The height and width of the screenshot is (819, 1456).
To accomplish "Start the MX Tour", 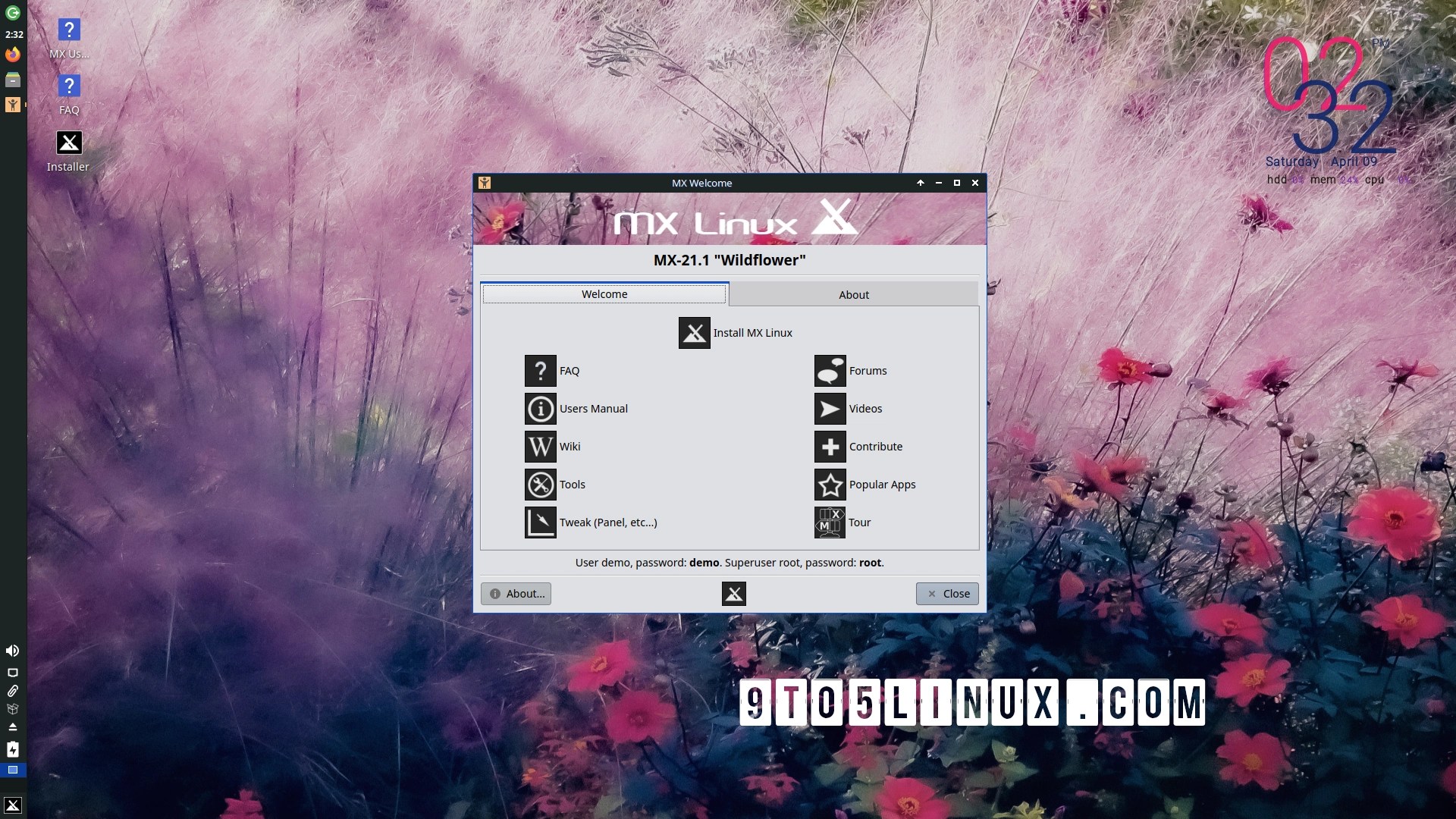I will pyautogui.click(x=843, y=522).
